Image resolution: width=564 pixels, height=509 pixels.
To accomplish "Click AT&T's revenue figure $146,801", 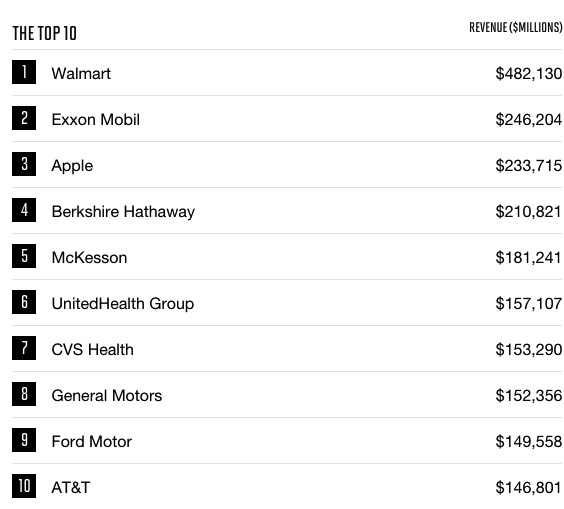I will [x=528, y=488].
